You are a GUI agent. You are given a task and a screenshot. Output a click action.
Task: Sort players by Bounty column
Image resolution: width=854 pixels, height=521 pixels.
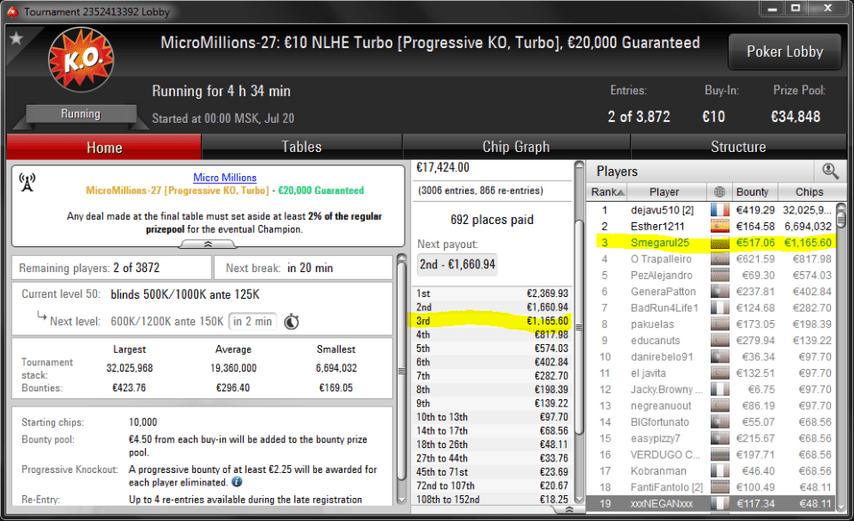tap(754, 192)
